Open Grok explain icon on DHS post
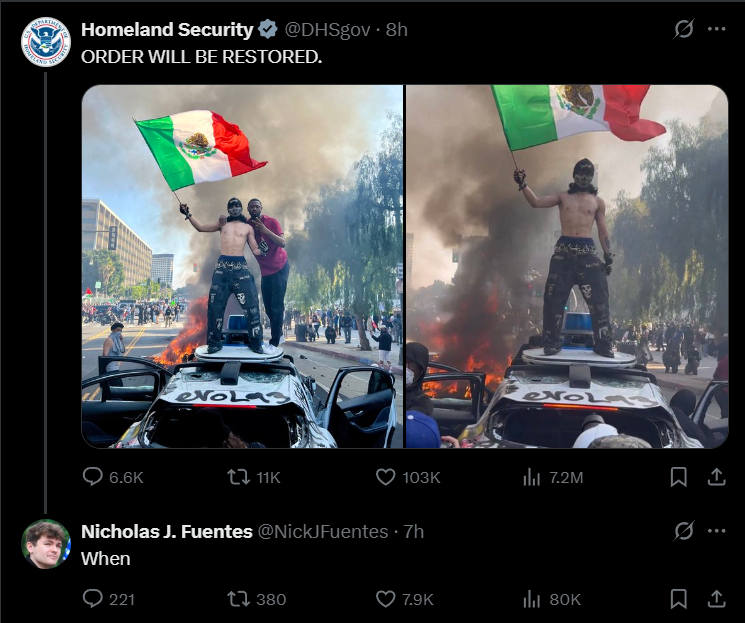This screenshot has height=623, width=745. tap(684, 29)
